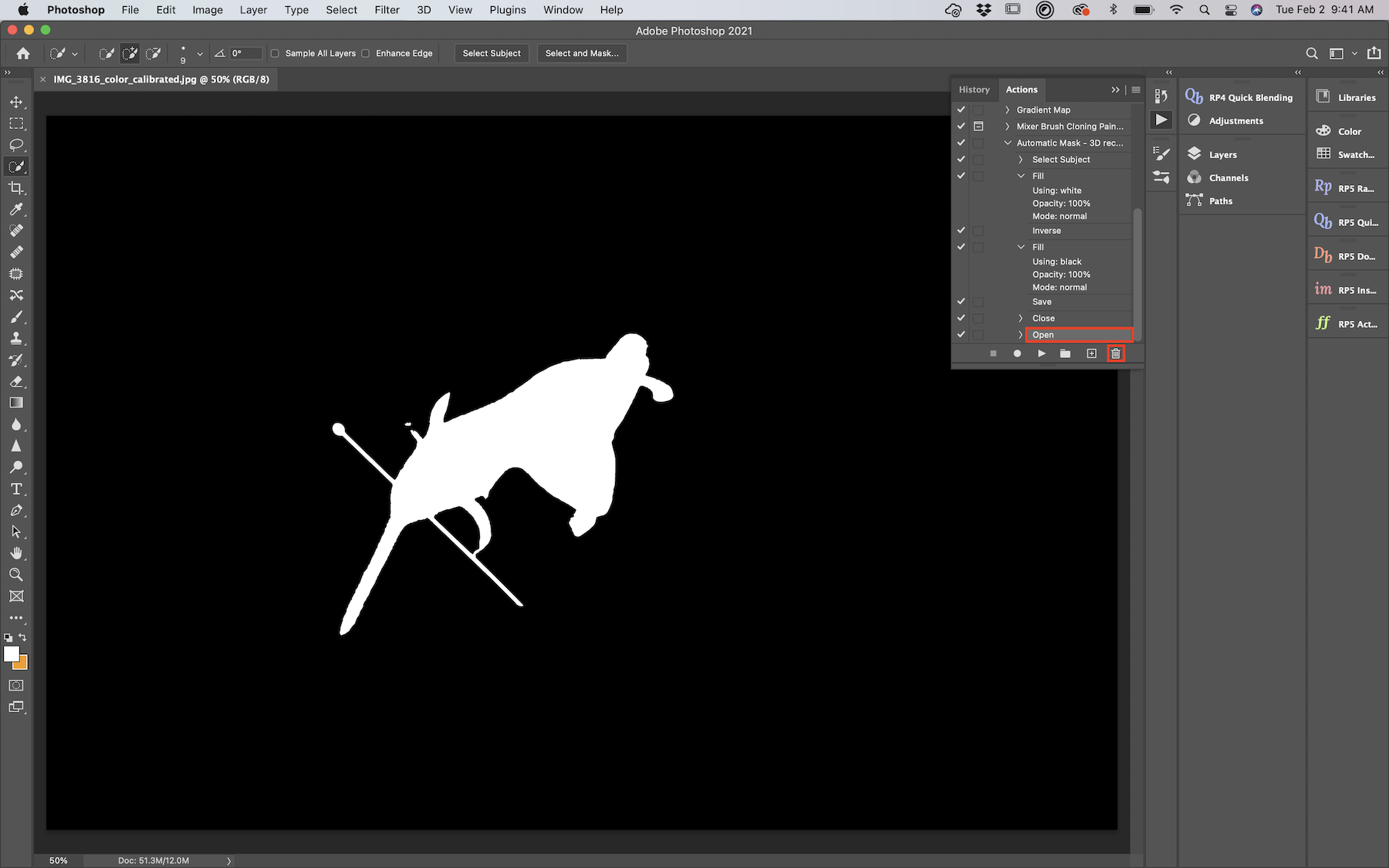Image resolution: width=1389 pixels, height=868 pixels.
Task: Open the Plugins menu
Action: 508,10
